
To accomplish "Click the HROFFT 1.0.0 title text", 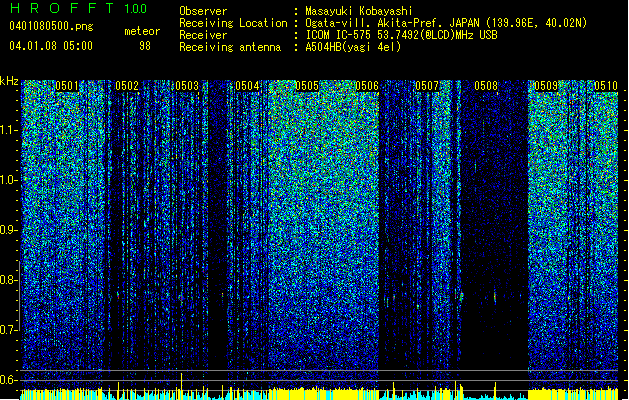I will click(78, 8).
